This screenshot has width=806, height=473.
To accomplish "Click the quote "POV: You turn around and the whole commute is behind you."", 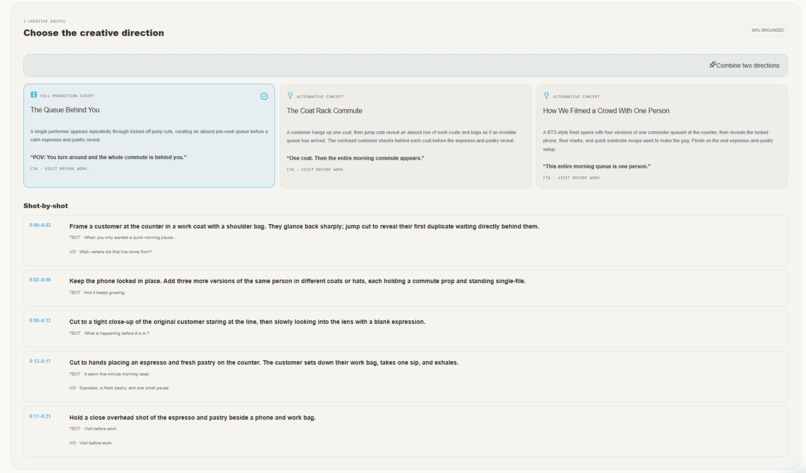I will [x=108, y=157].
